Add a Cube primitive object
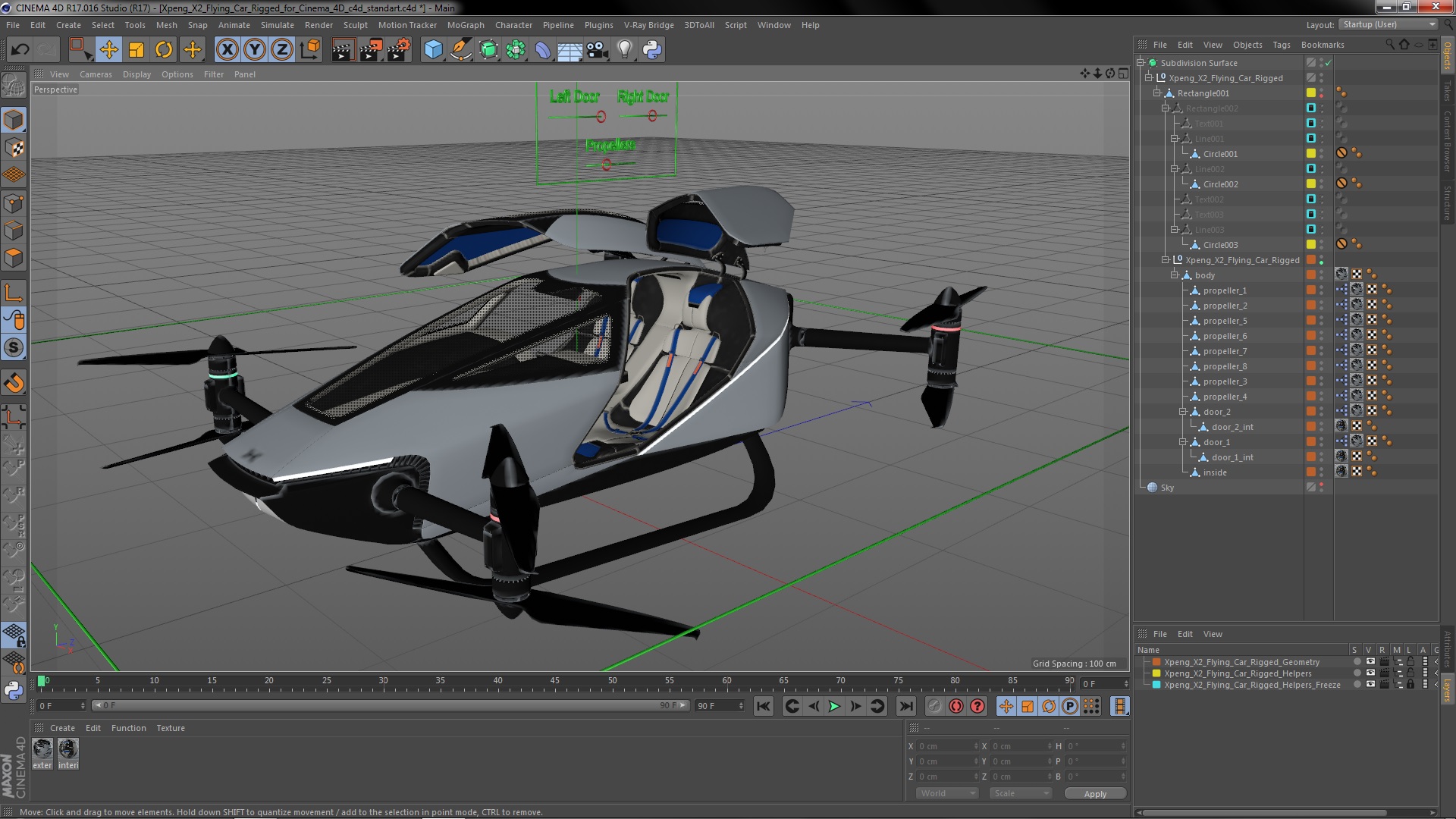This screenshot has width=1456, height=819. pyautogui.click(x=433, y=50)
